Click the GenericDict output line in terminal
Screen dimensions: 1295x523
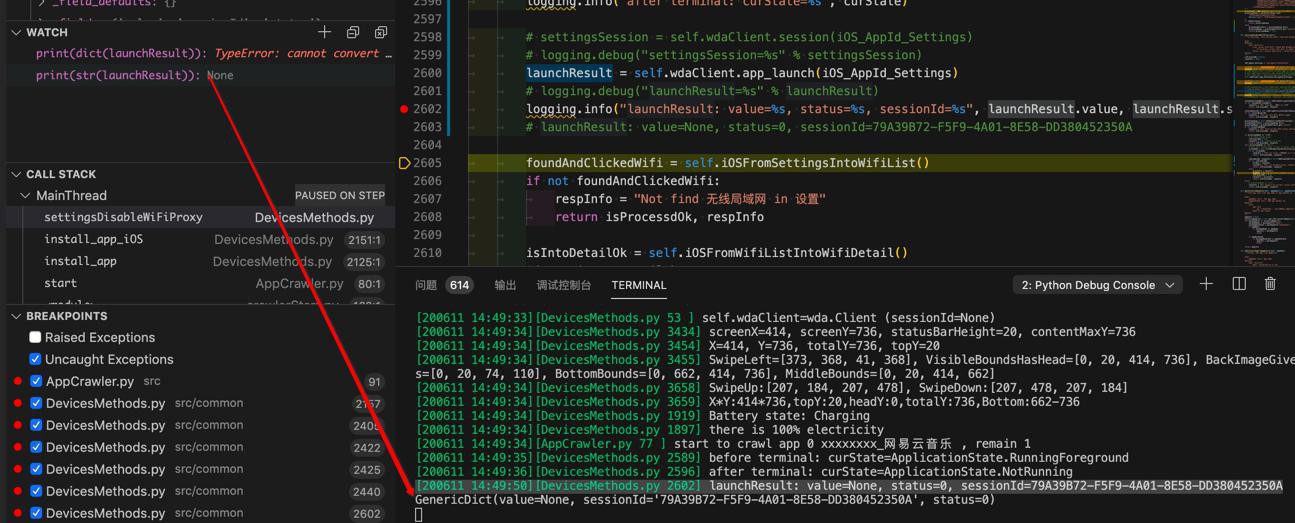(x=705, y=500)
